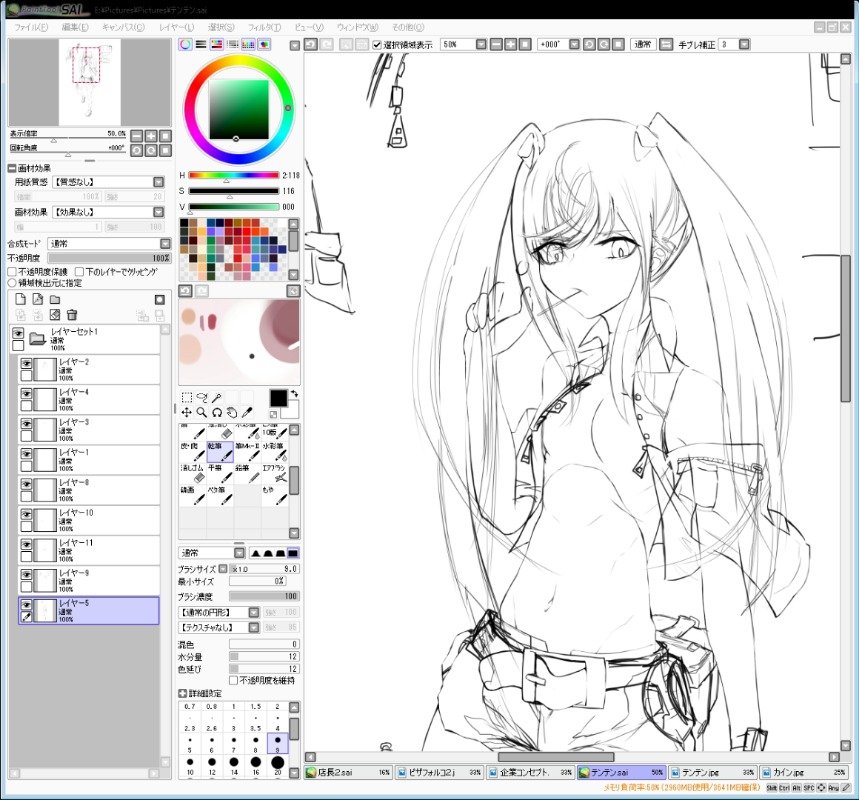Select the magic wand tool
859x800 pixels.
tap(217, 397)
